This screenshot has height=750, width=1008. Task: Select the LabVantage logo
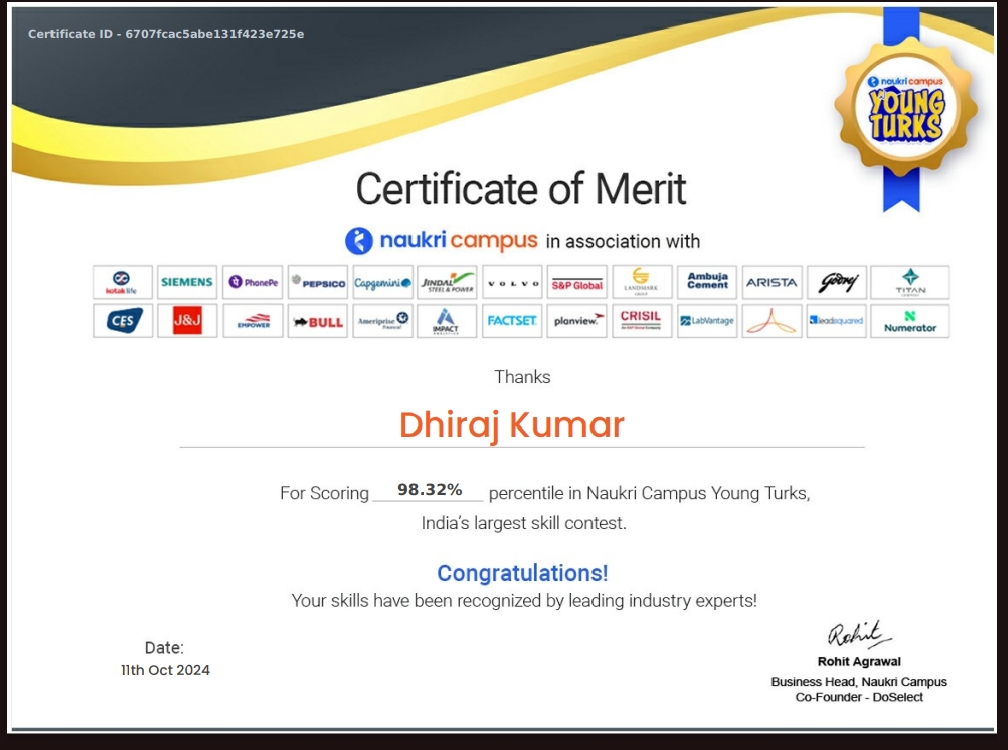point(707,320)
